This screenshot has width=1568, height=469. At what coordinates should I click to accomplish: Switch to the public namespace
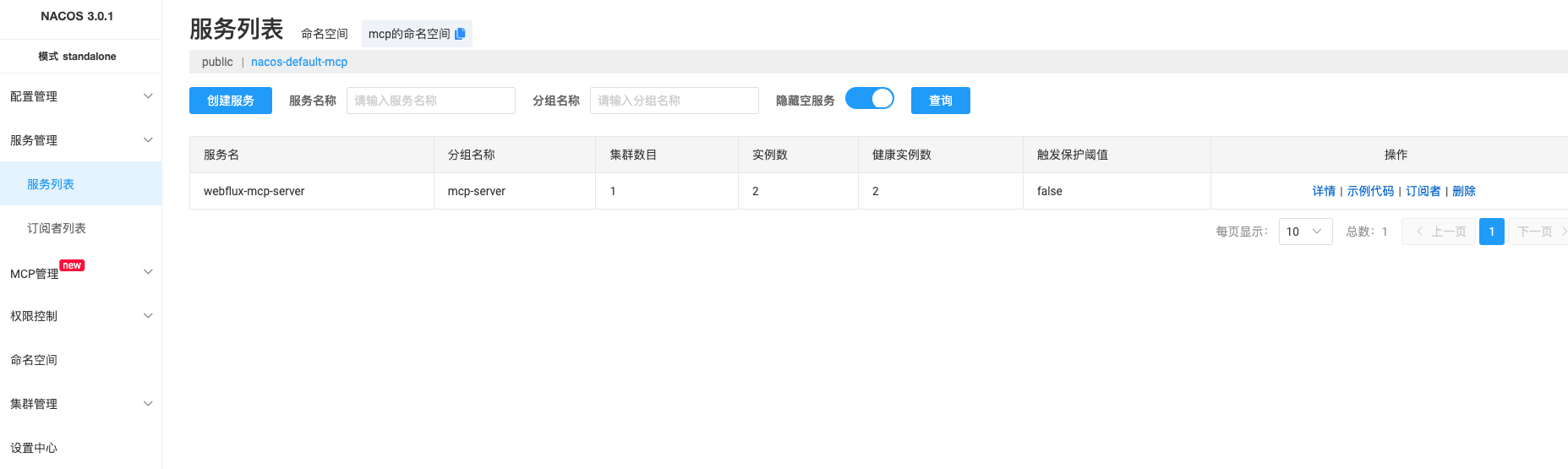(217, 62)
